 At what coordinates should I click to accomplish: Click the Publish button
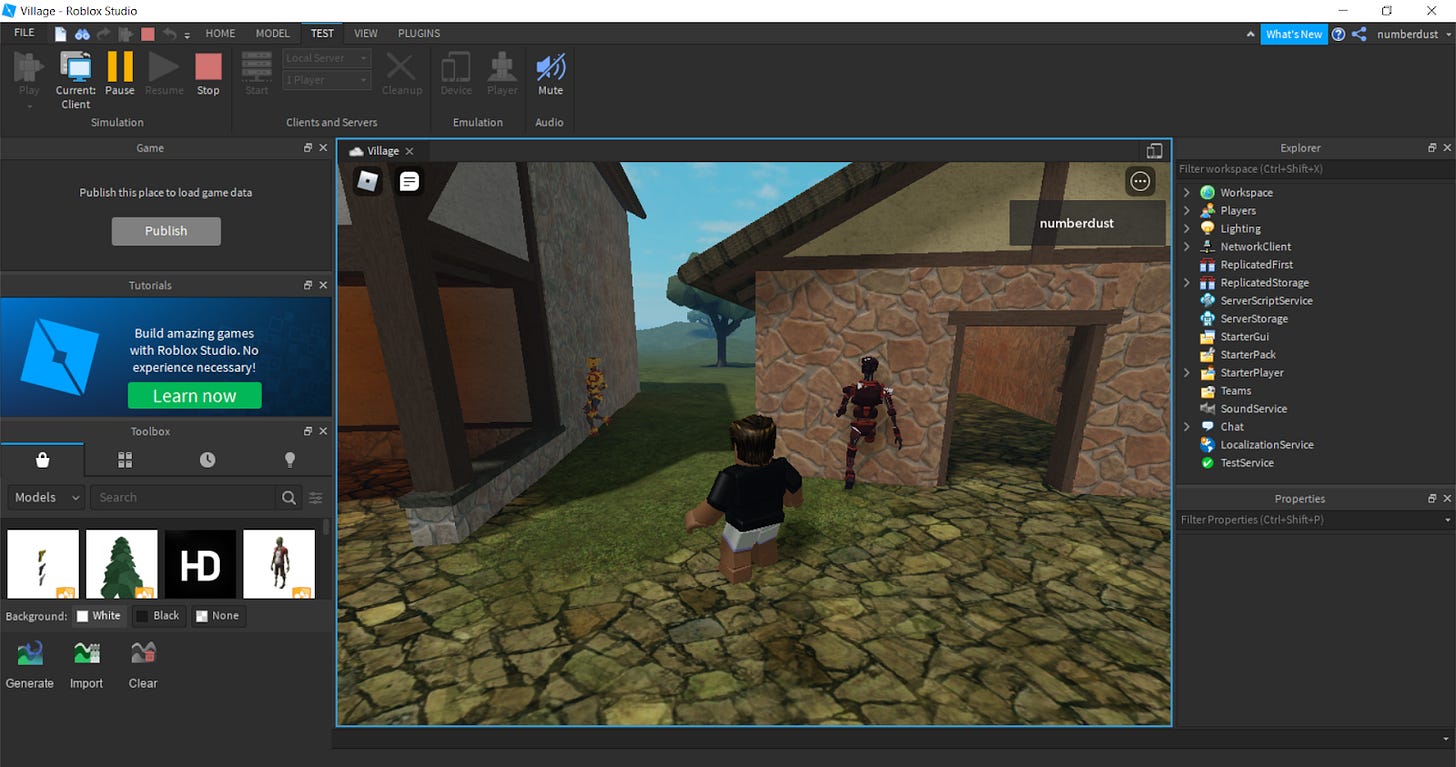[x=166, y=231]
